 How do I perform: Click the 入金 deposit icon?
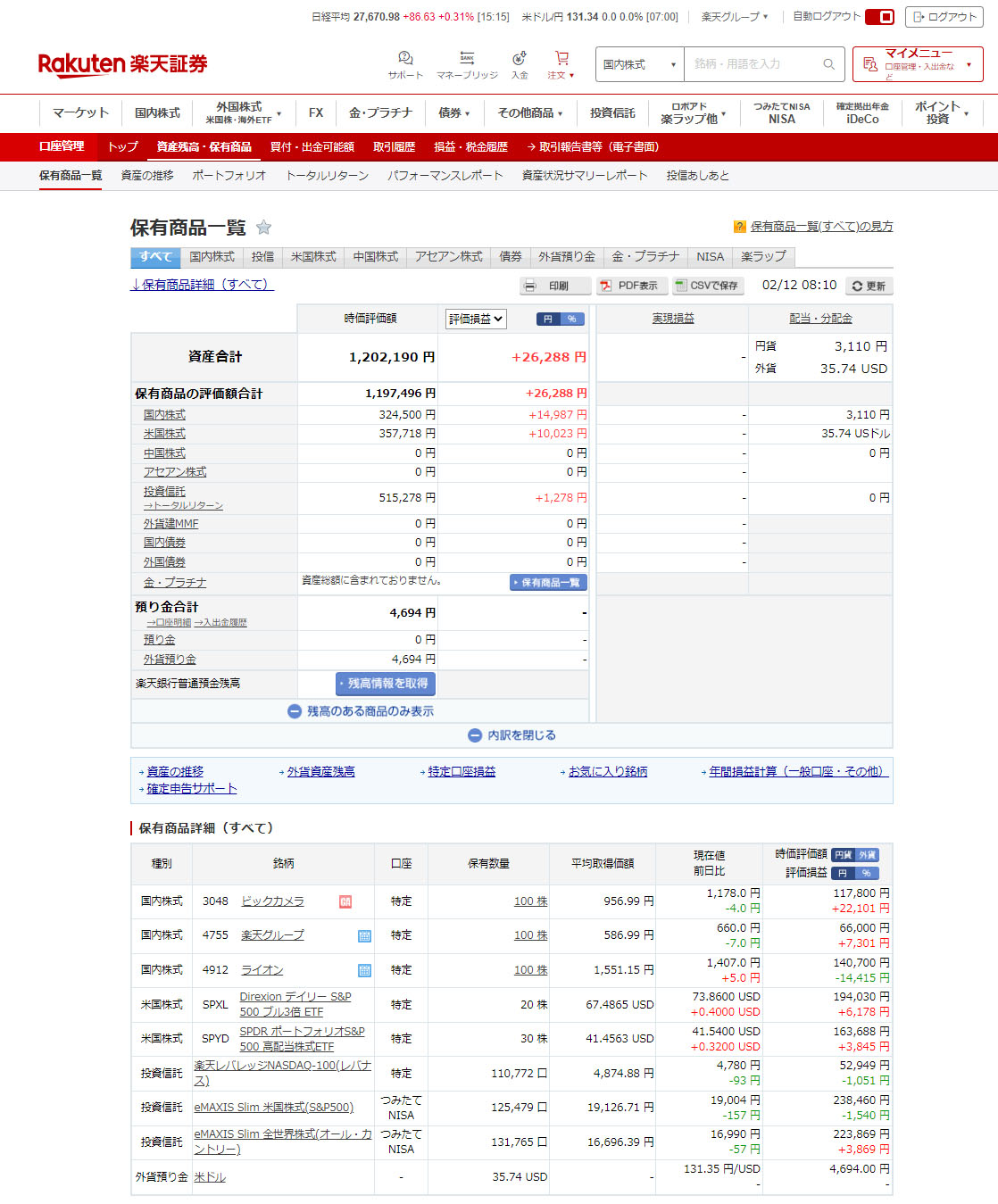click(x=519, y=59)
